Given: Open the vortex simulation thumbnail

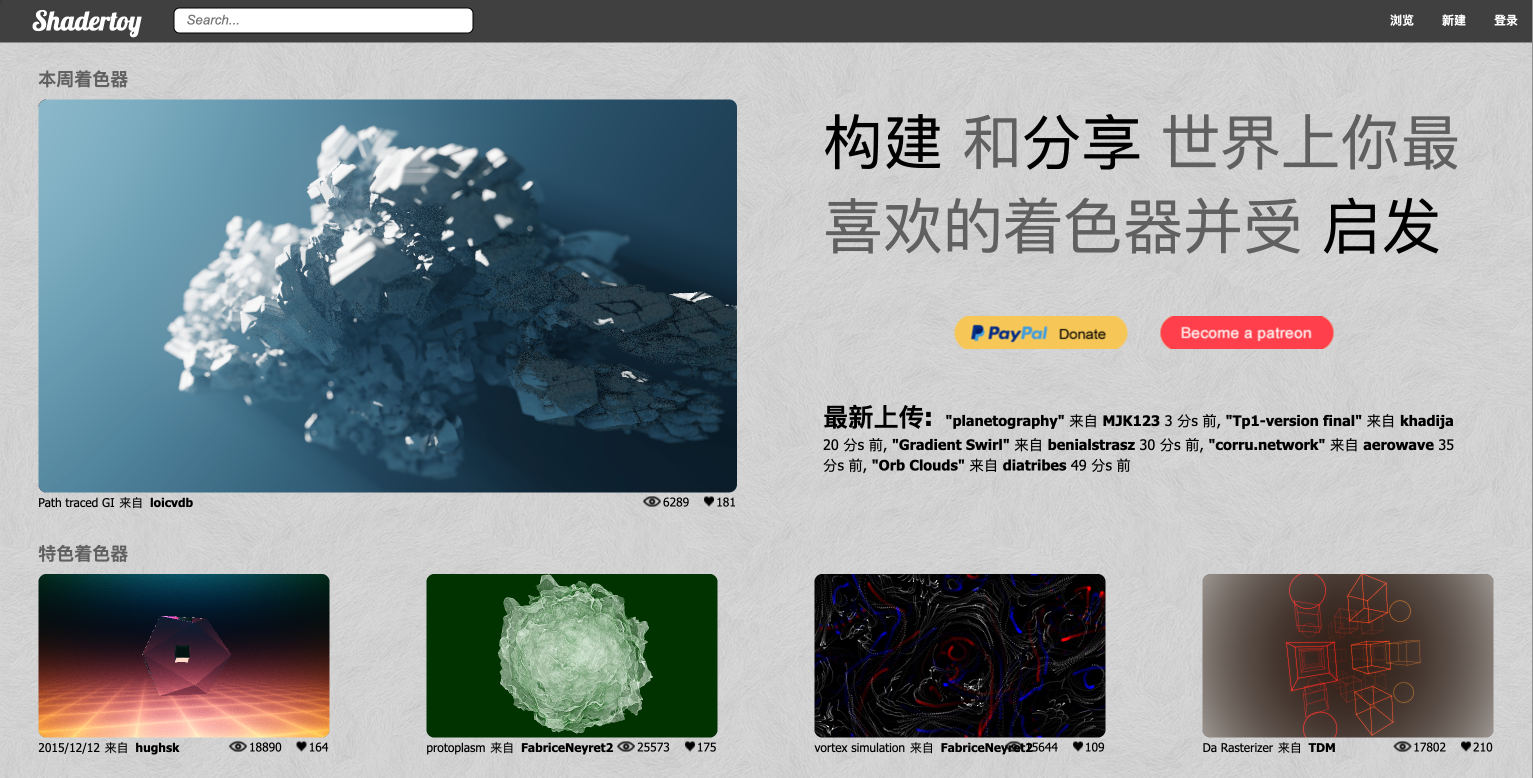Looking at the screenshot, I should point(959,655).
